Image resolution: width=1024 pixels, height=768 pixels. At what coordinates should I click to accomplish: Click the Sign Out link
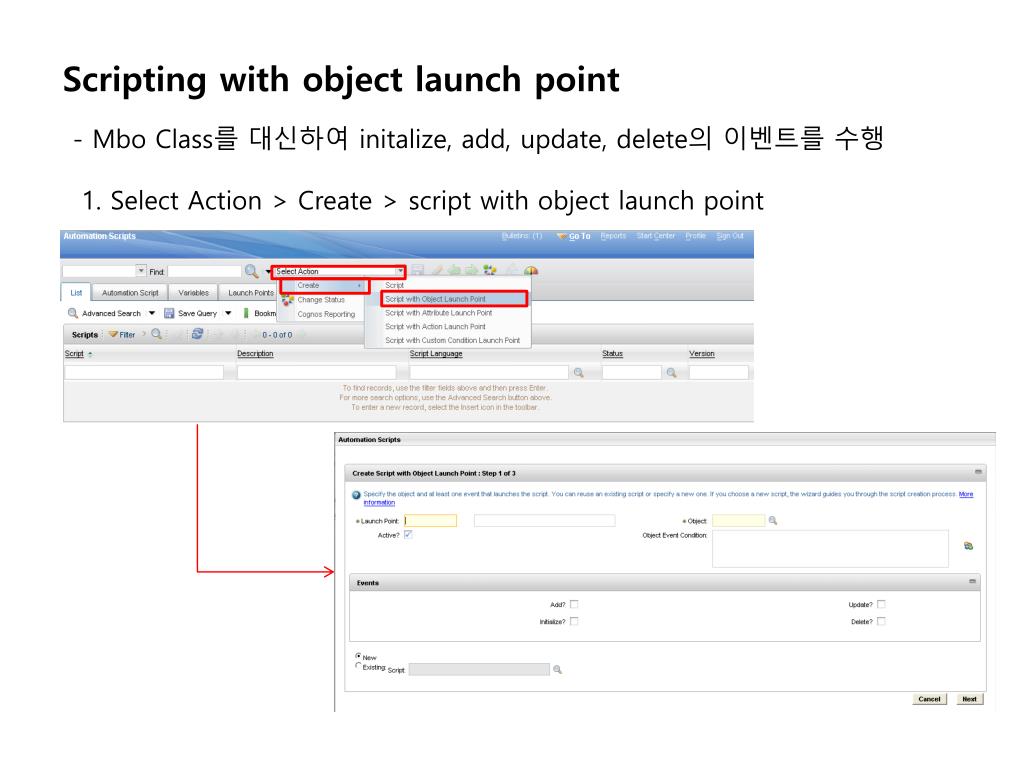pyautogui.click(x=730, y=236)
